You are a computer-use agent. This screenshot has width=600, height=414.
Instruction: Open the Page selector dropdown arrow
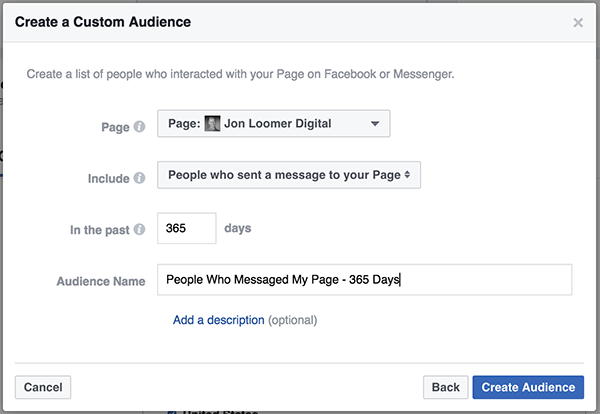tap(375, 124)
